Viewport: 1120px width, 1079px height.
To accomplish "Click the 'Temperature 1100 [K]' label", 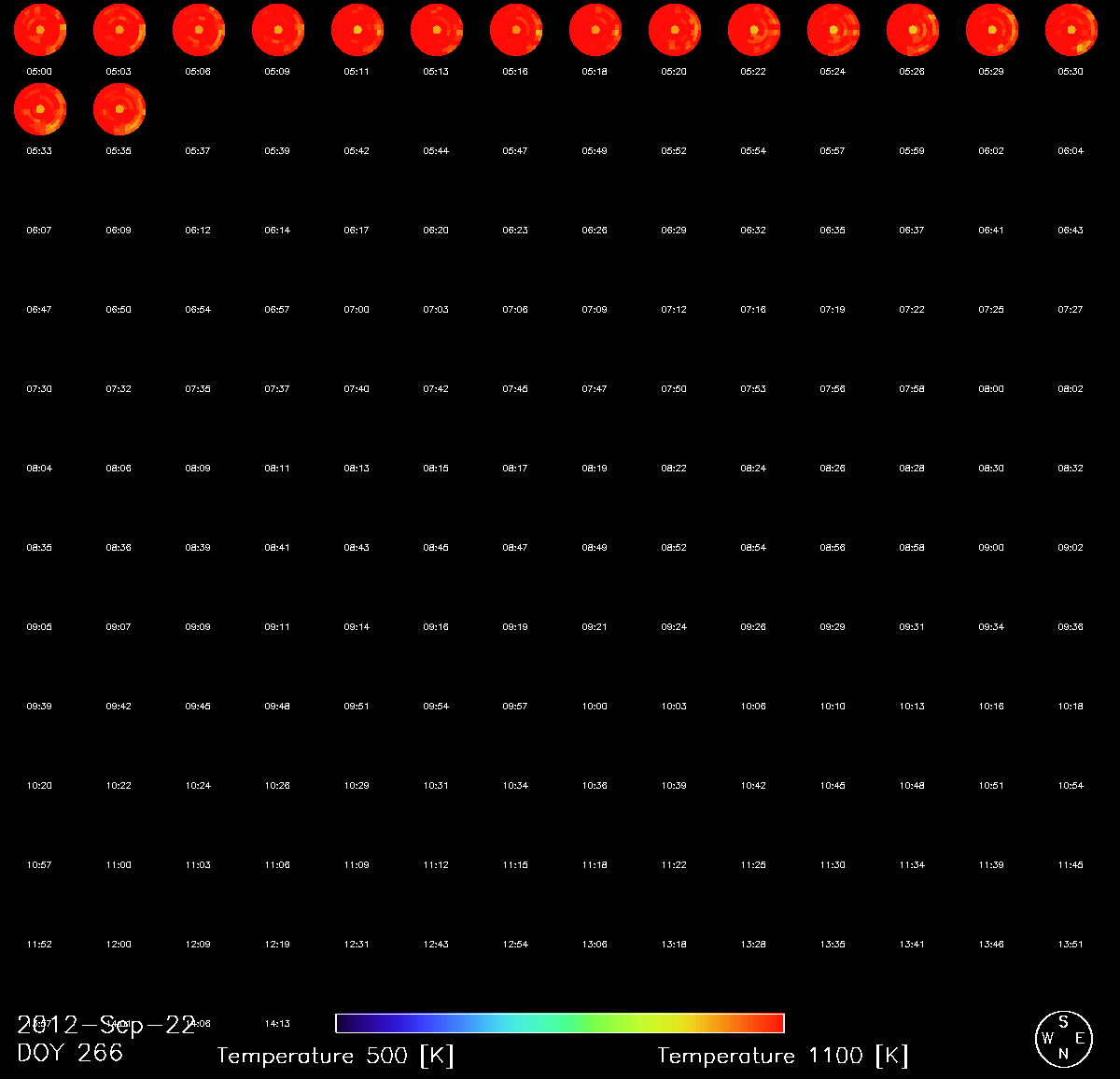I will pos(782,1056).
